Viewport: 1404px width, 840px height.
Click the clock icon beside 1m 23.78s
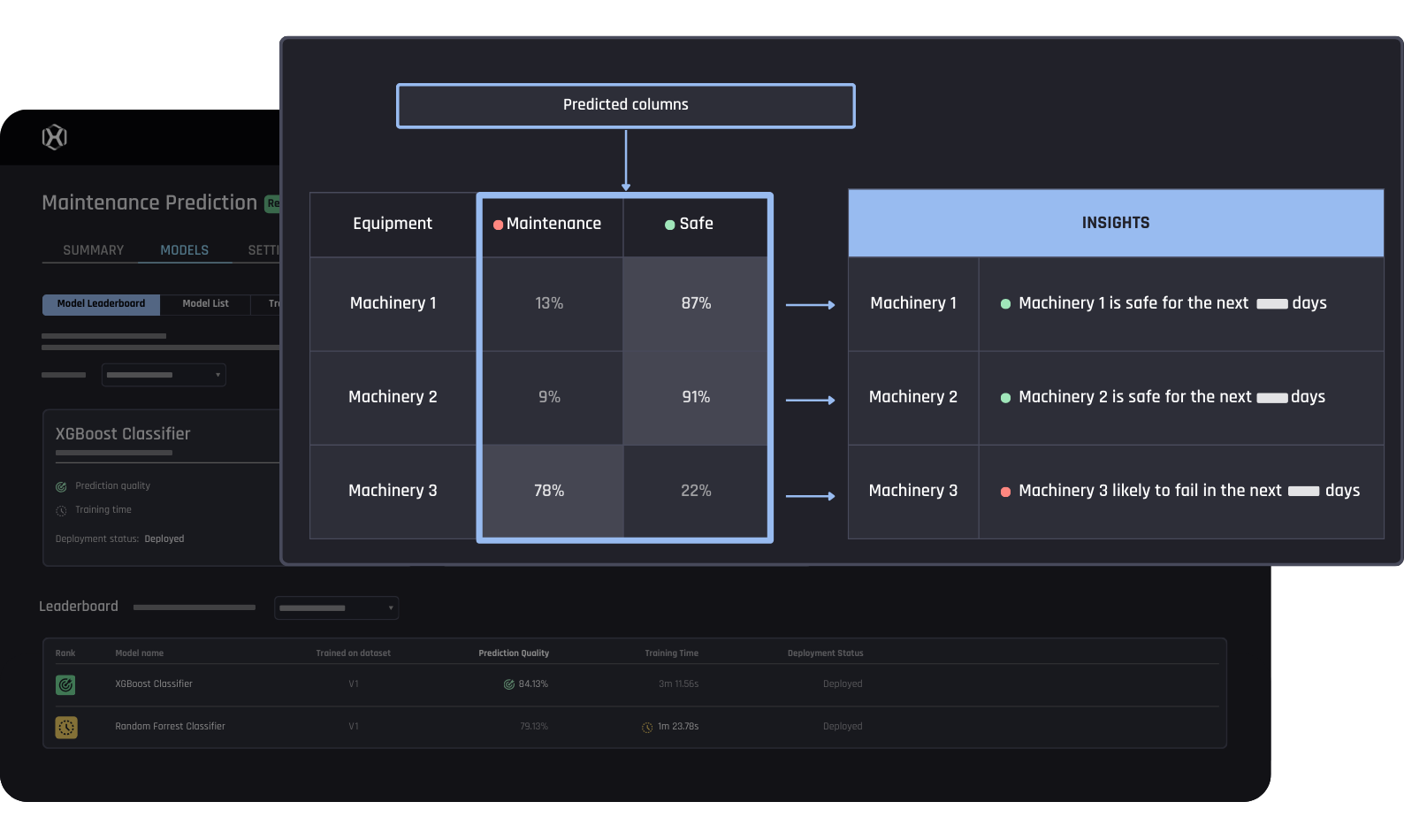(647, 727)
